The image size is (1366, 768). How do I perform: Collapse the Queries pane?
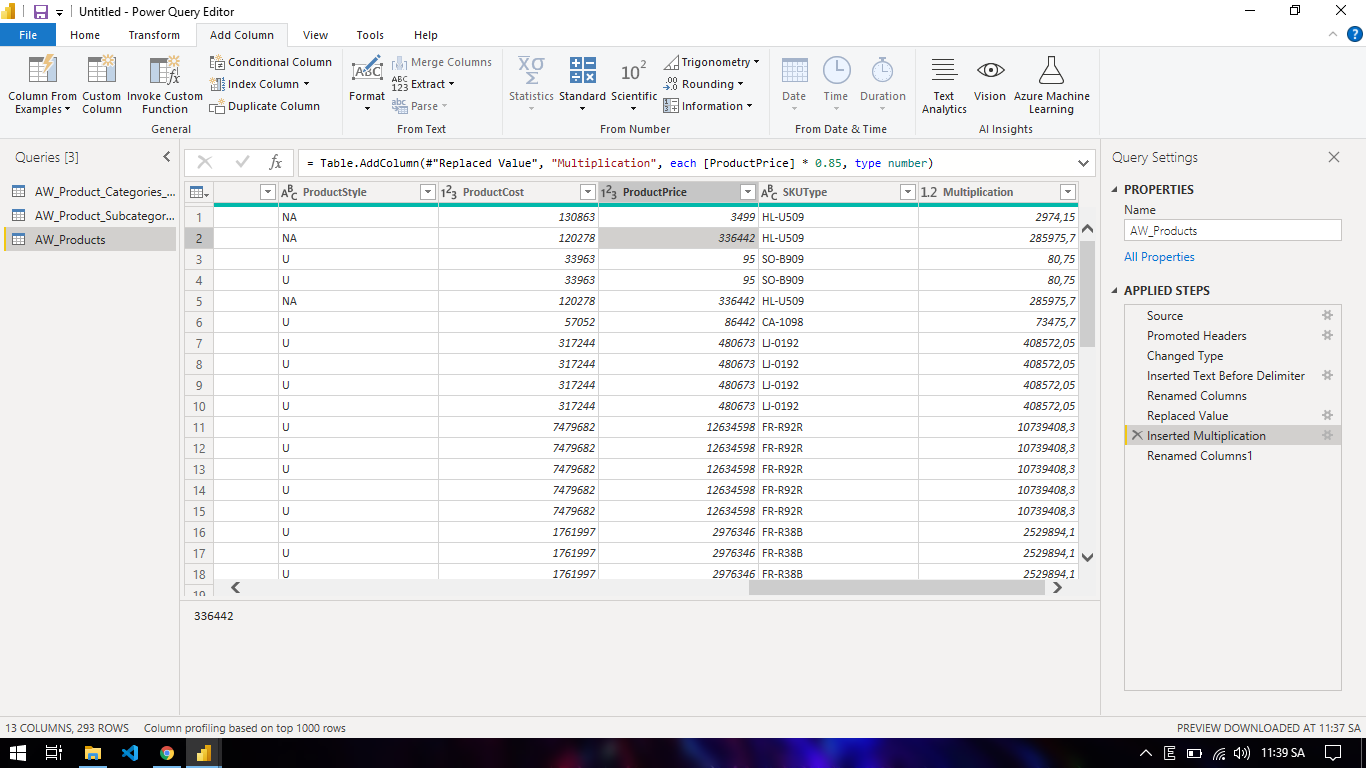(167, 157)
